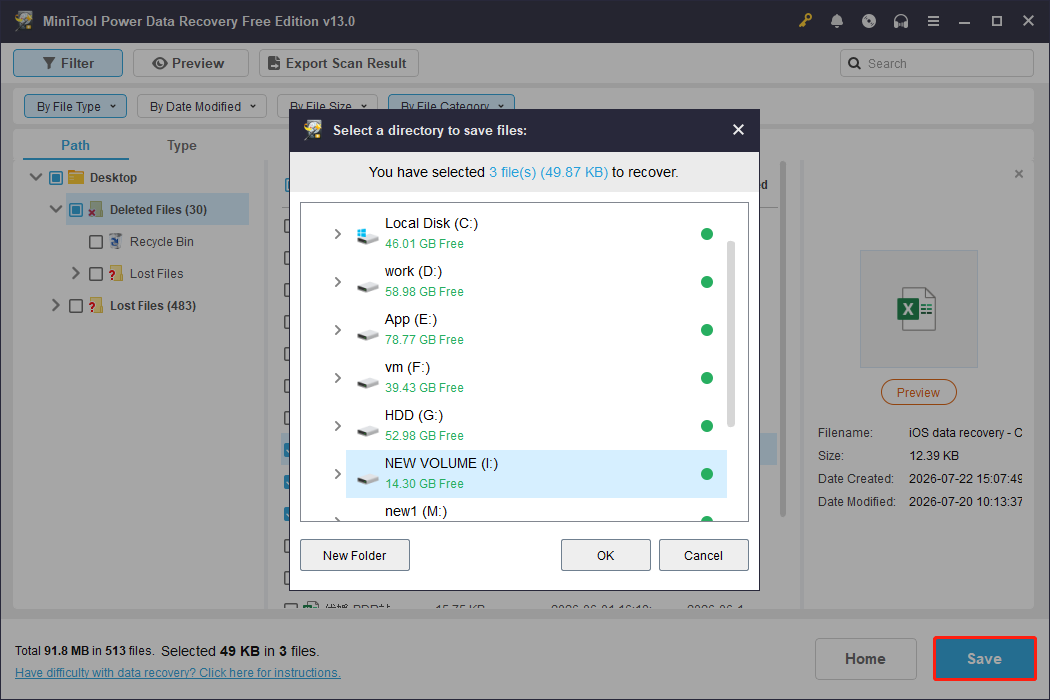Select NEW VOLUME (I:) as destination

coord(536,474)
